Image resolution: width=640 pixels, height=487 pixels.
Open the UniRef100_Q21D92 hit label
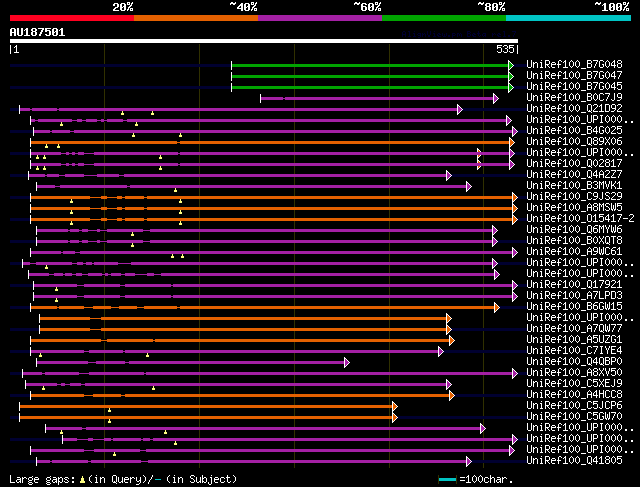[574, 109]
